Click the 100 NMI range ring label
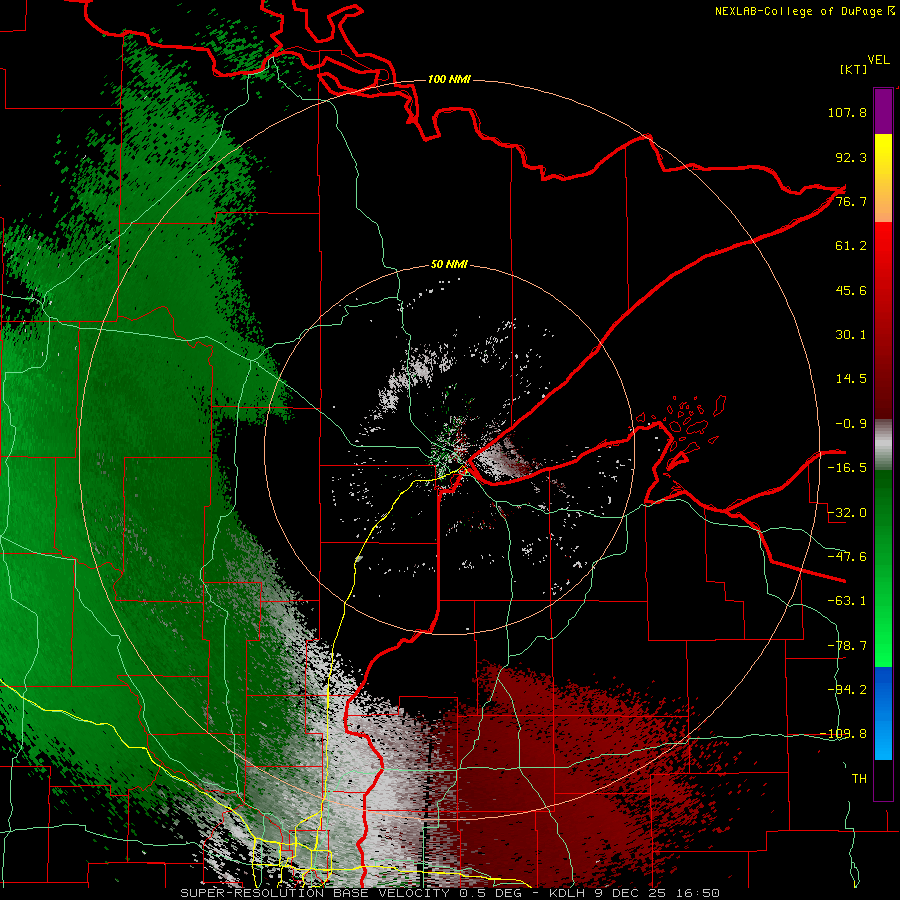 click(449, 79)
